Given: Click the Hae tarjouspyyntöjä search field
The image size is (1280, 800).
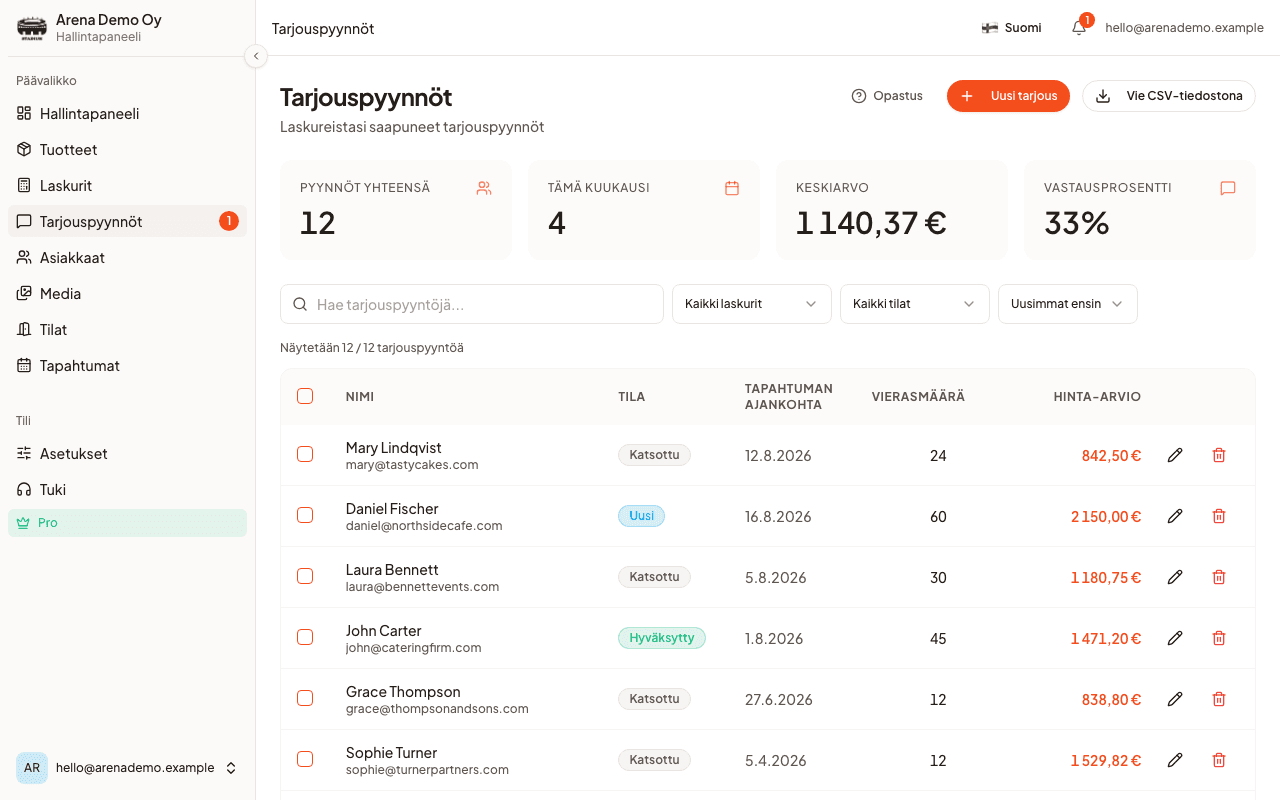Looking at the screenshot, I should pos(472,304).
